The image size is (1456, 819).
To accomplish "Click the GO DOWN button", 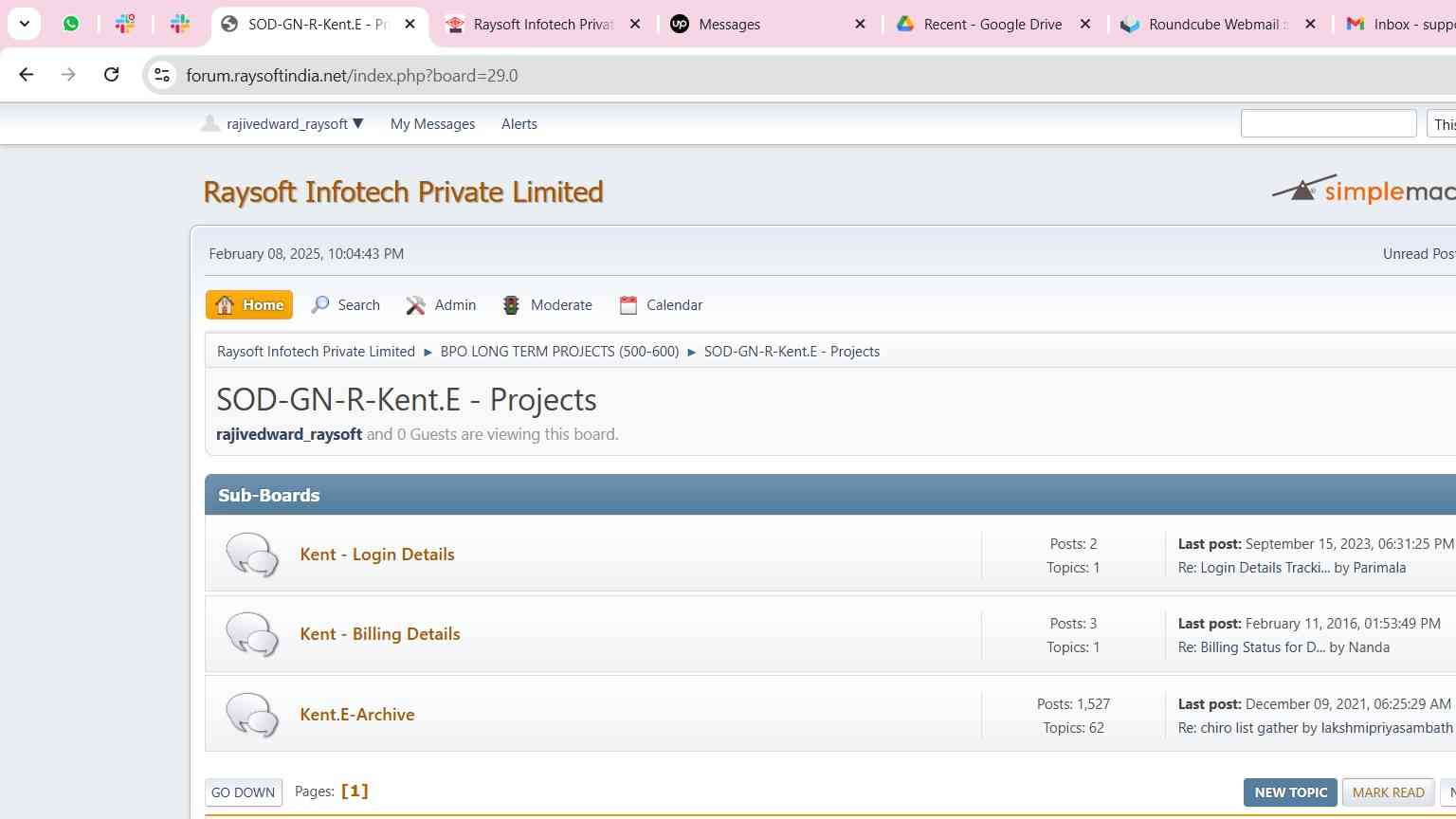I will [x=244, y=792].
